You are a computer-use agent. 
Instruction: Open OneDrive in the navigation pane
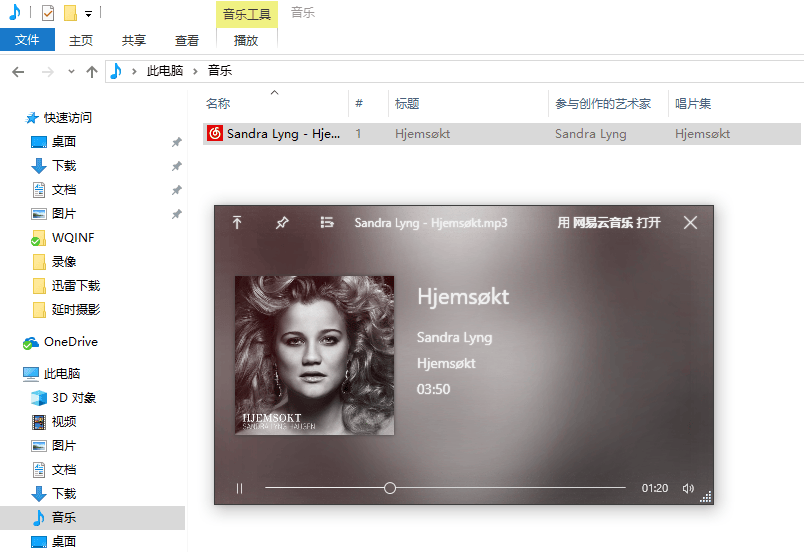(x=70, y=342)
